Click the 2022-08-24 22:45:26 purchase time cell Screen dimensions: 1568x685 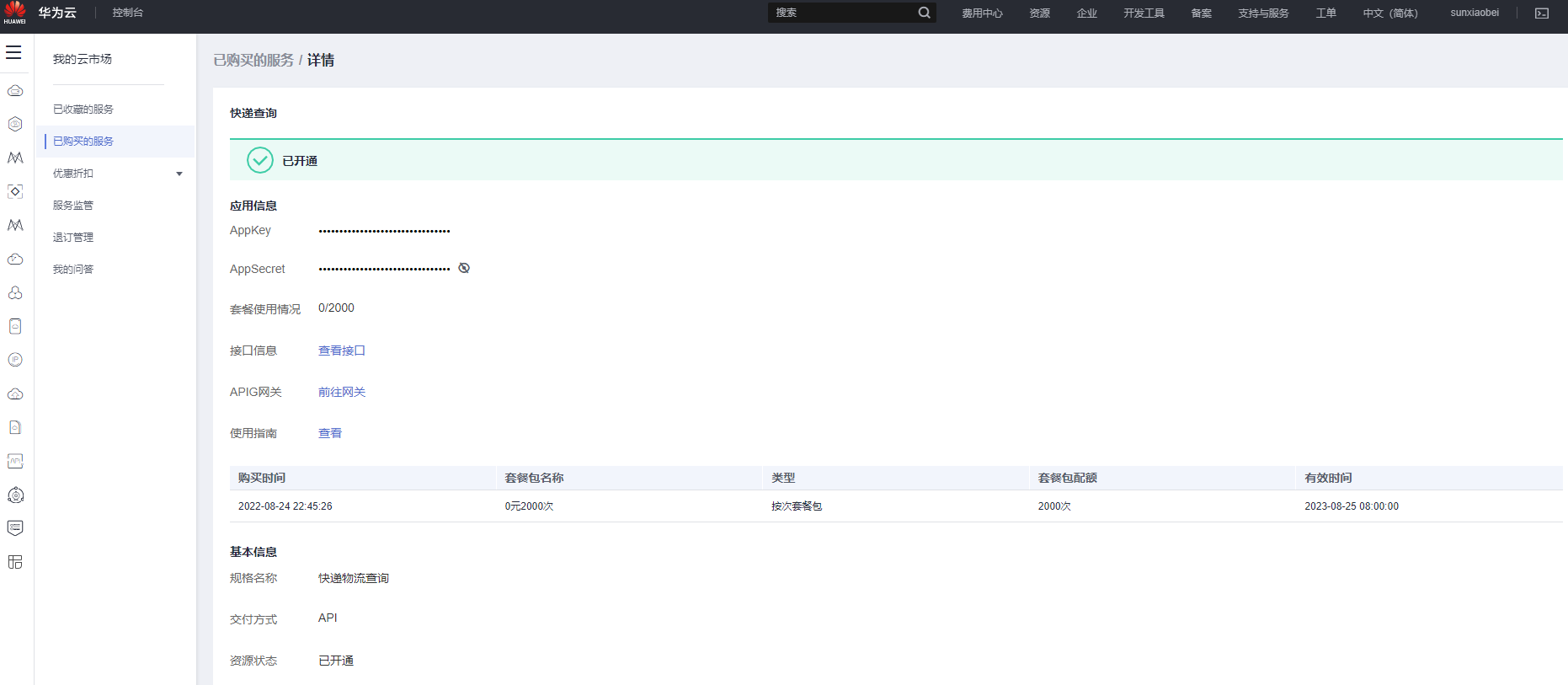[285, 506]
